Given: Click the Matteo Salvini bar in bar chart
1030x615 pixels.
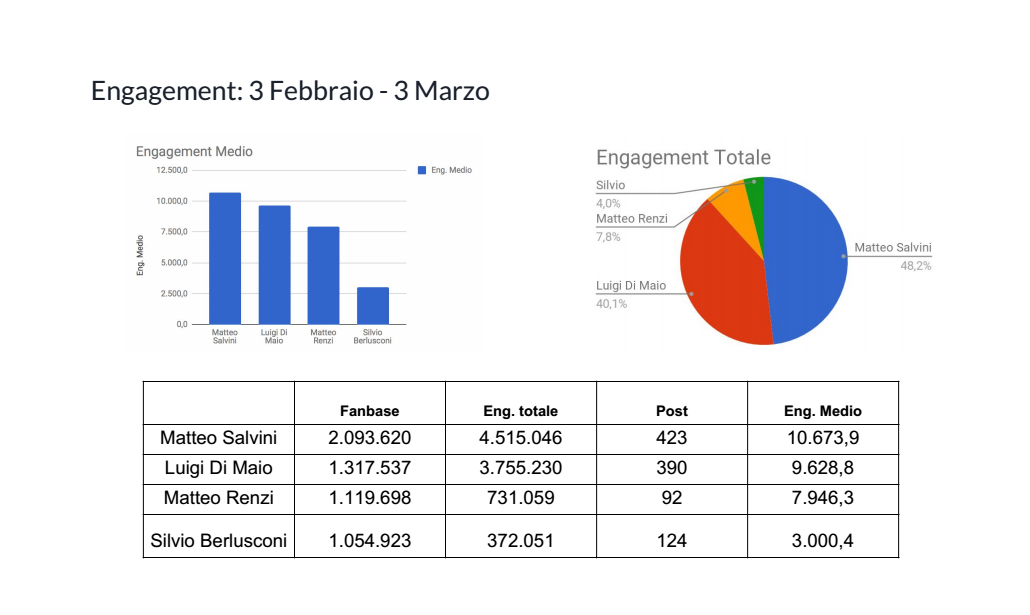Looking at the screenshot, I should click(x=225, y=258).
